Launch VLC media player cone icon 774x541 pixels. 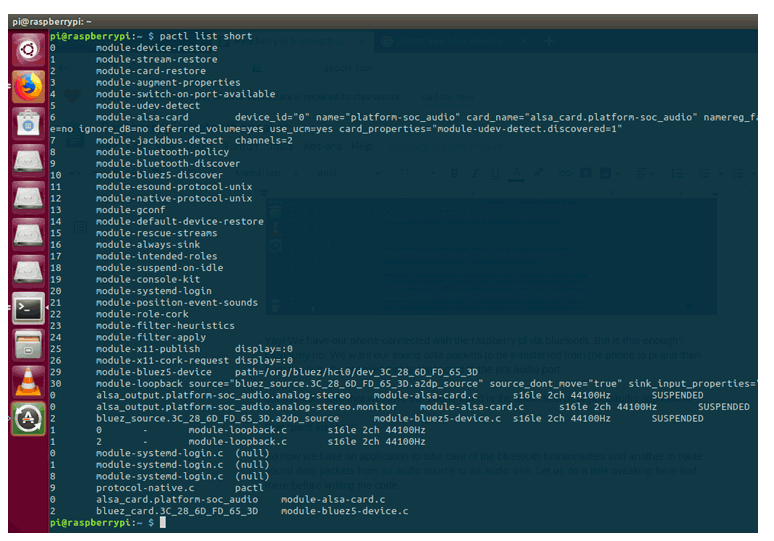click(x=28, y=382)
